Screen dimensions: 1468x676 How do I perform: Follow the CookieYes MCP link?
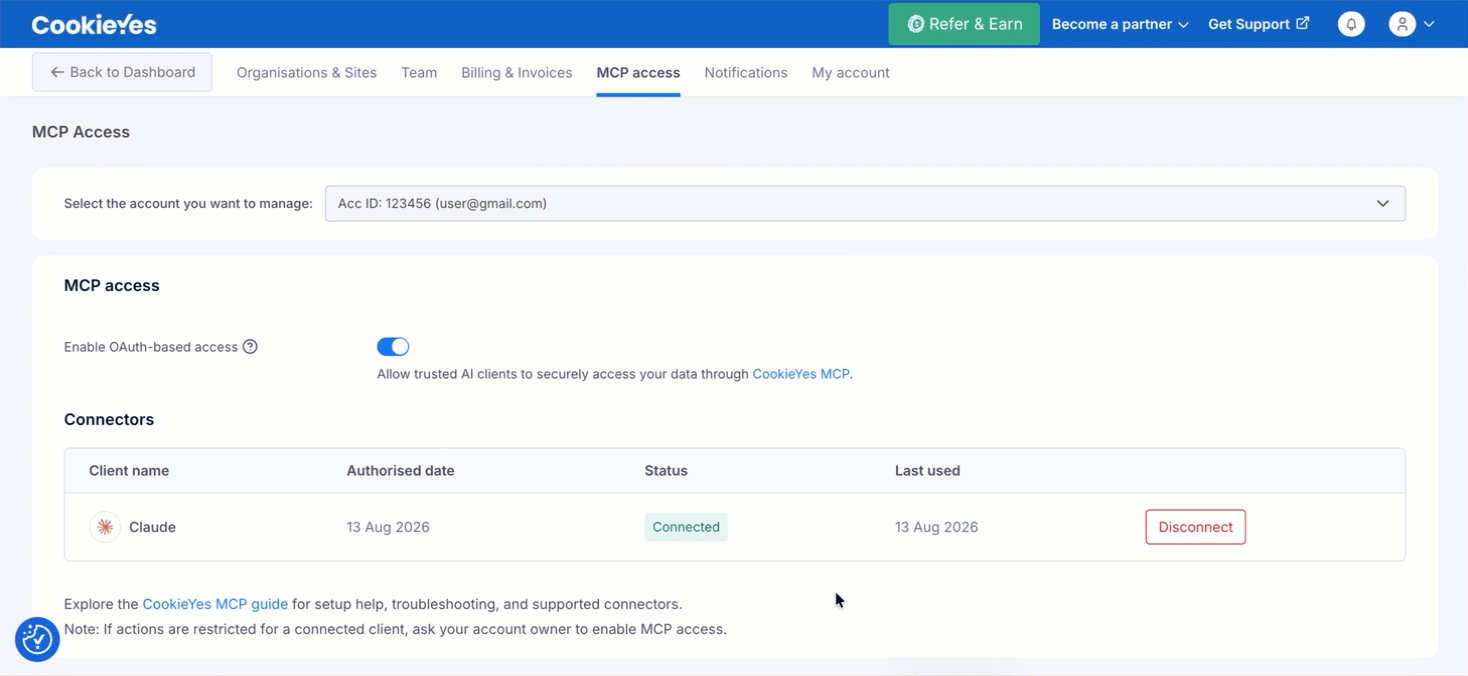(801, 374)
